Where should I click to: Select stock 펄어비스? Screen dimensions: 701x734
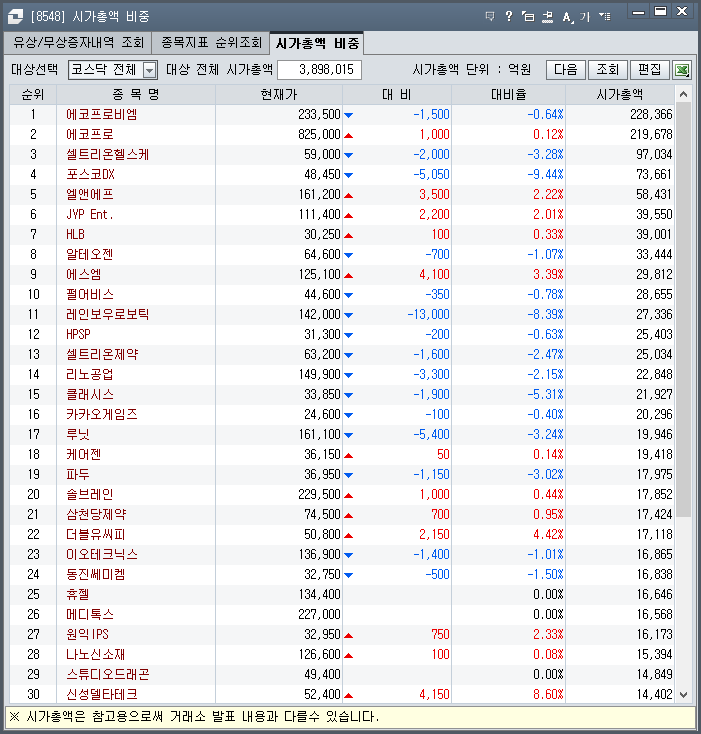[x=90, y=294]
